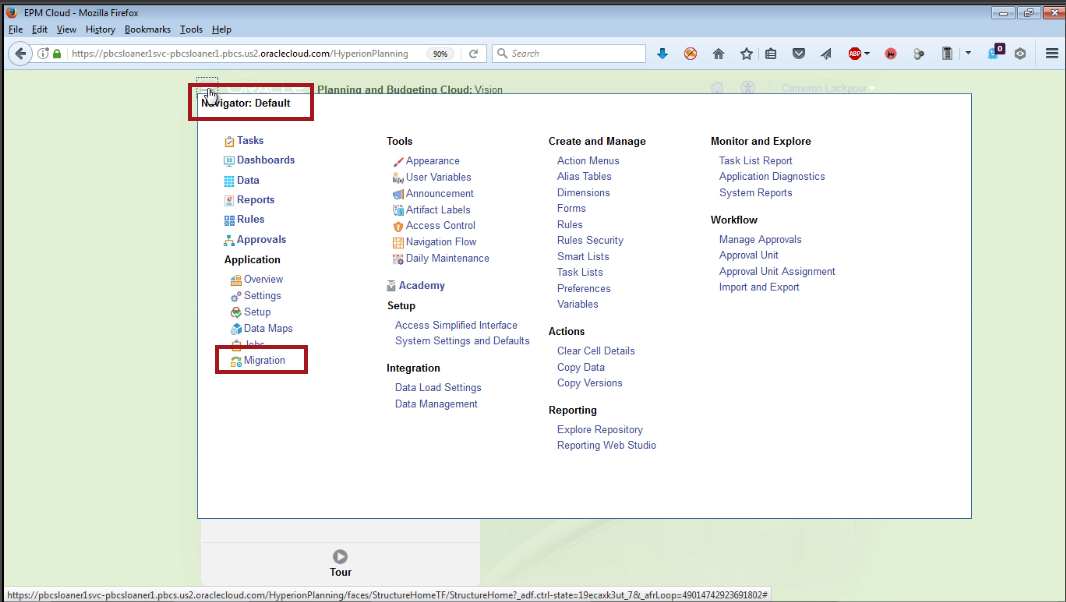Open the Help menu
Viewport: 1066px width, 602px height.
click(222, 30)
